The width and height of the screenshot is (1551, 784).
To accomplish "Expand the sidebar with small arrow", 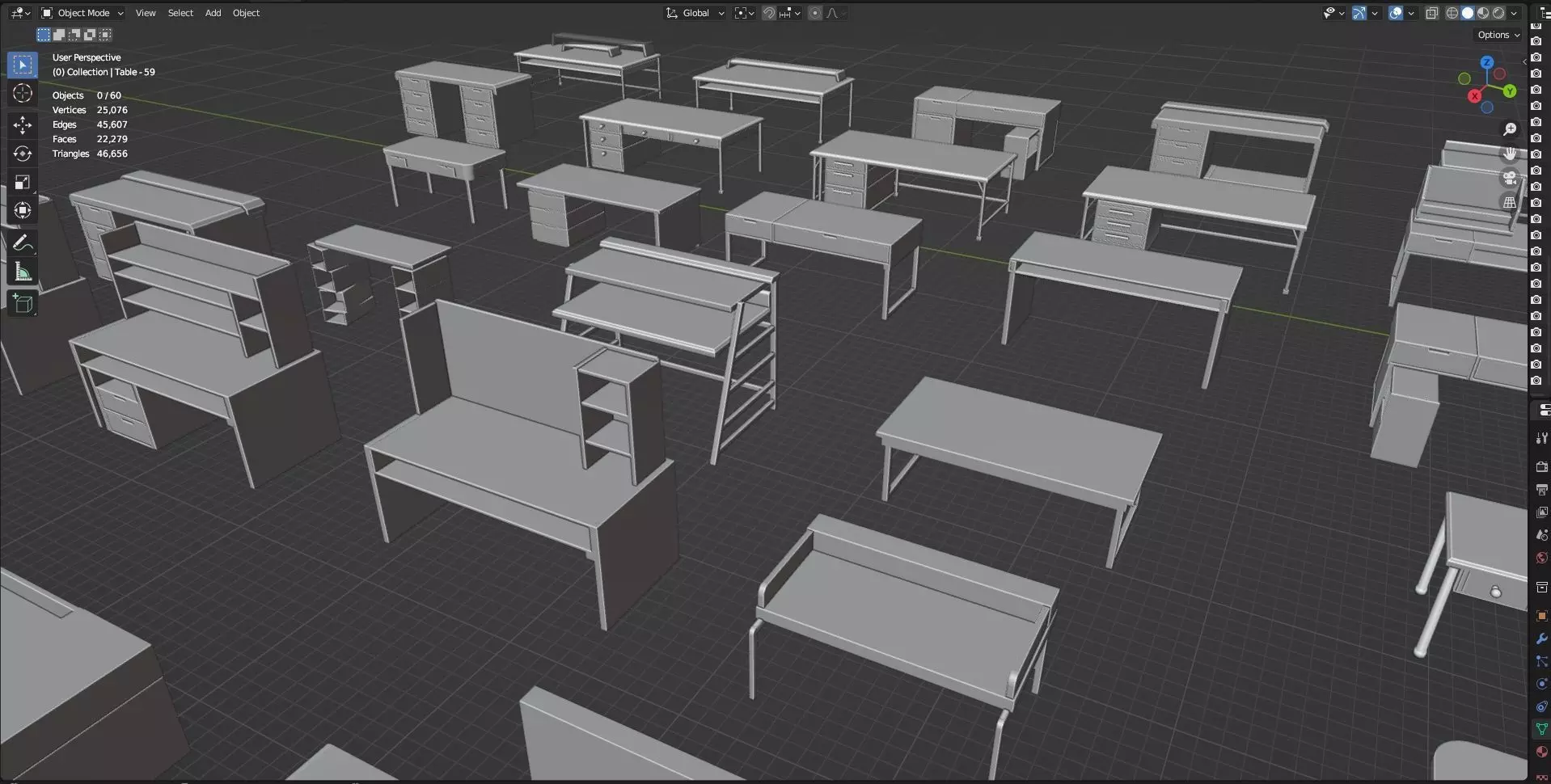I will pyautogui.click(x=1524, y=61).
